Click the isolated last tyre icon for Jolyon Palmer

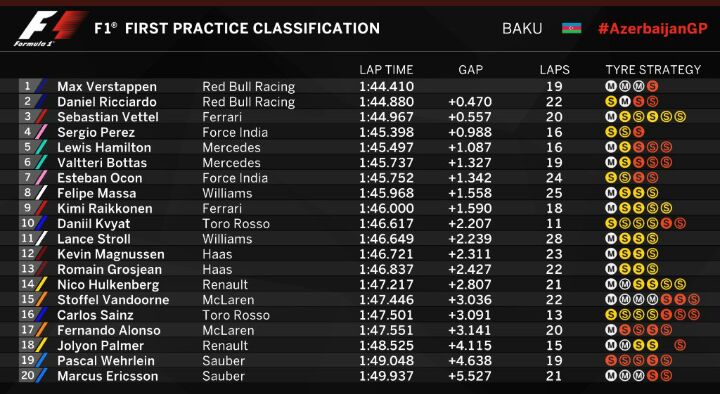tap(680, 345)
